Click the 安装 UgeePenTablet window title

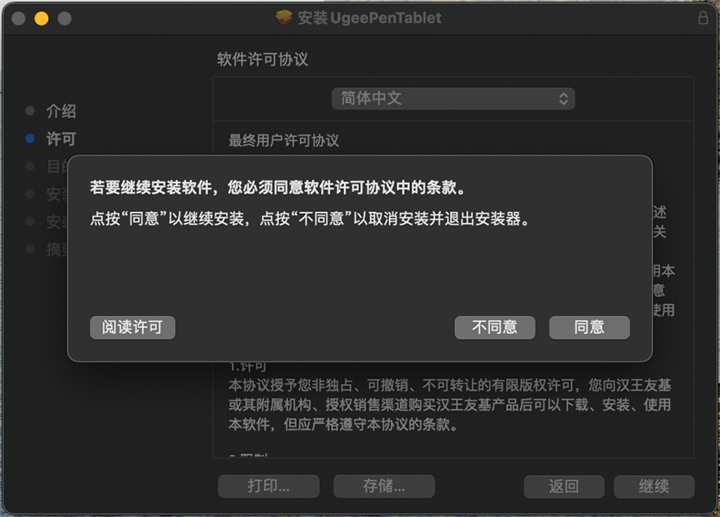pos(369,18)
